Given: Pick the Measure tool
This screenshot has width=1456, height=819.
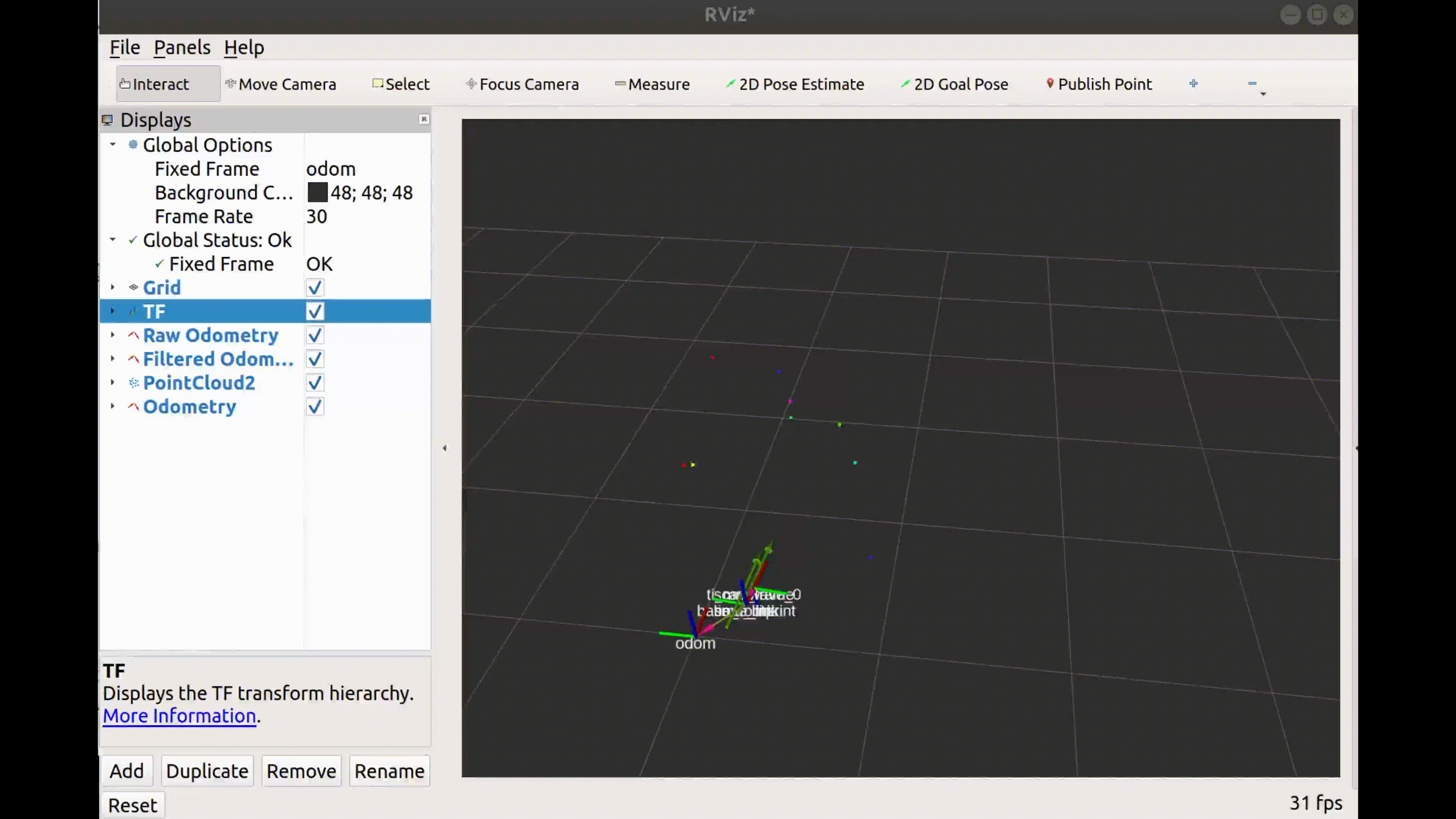Looking at the screenshot, I should coord(652,84).
